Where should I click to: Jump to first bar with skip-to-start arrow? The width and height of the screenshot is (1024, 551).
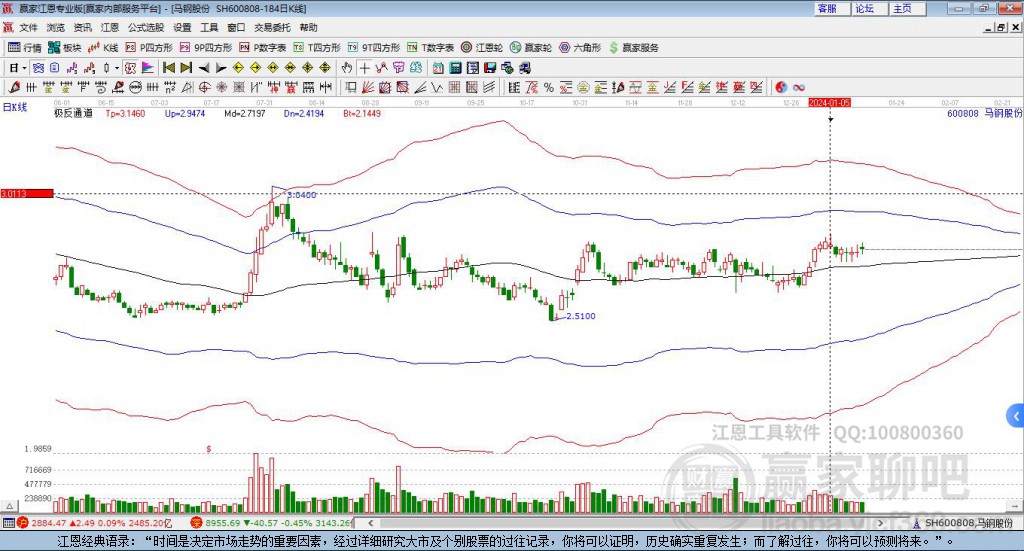coord(168,68)
